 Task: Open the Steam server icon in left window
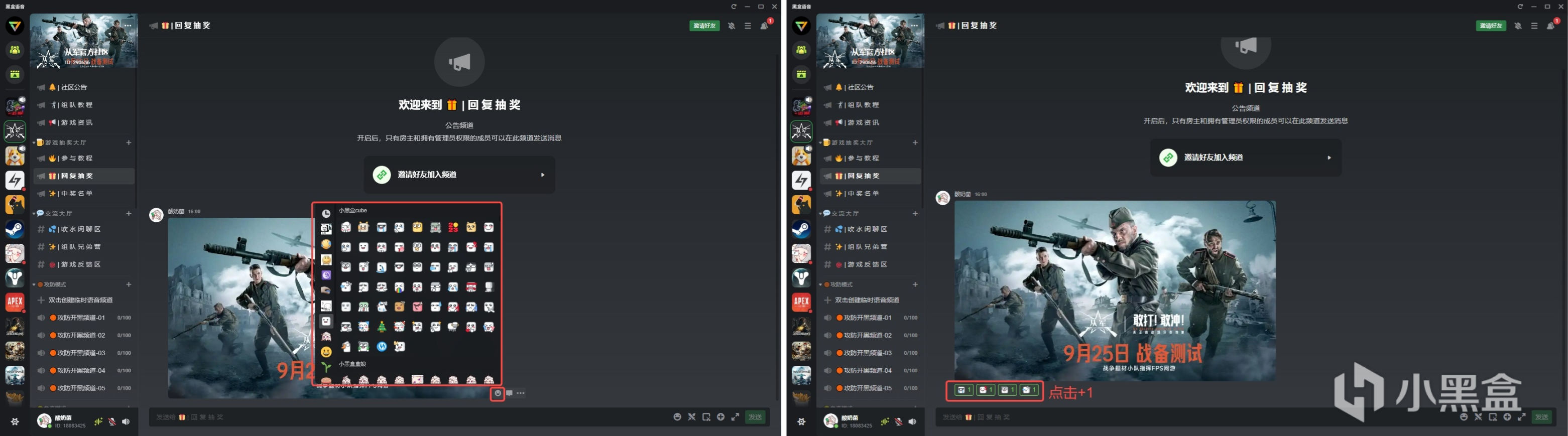click(x=15, y=229)
